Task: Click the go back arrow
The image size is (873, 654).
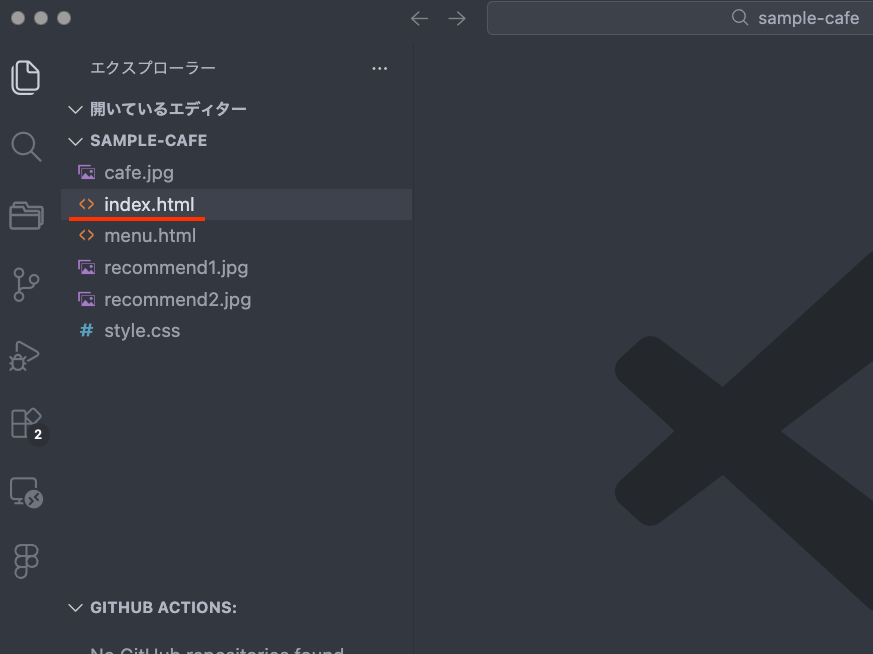Action: coord(420,18)
